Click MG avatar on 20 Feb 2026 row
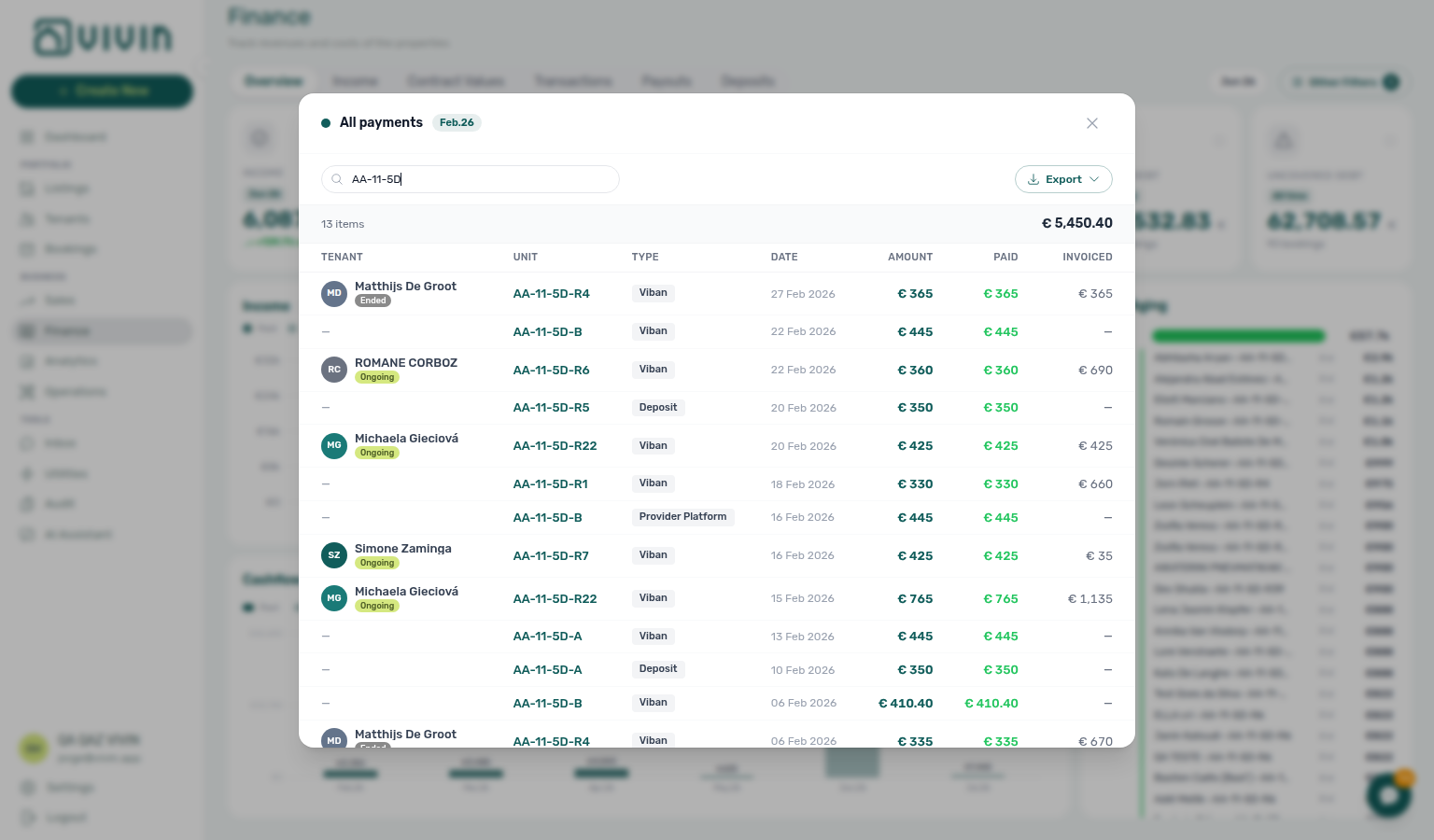This screenshot has width=1434, height=840. 334,446
